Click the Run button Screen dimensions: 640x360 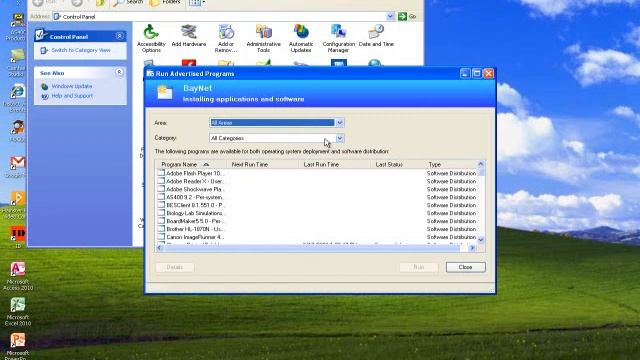[x=419, y=267]
